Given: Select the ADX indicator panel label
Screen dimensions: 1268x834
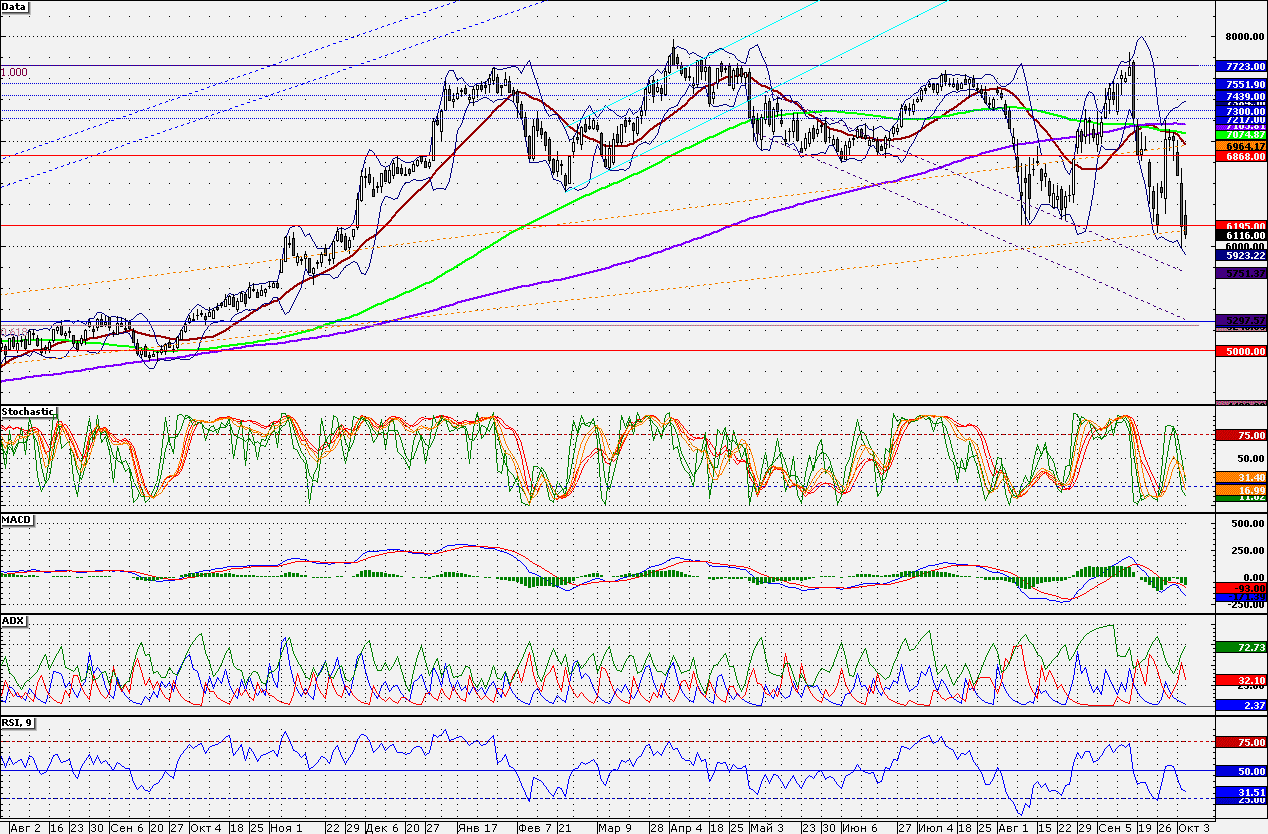Looking at the screenshot, I should 13,621.
